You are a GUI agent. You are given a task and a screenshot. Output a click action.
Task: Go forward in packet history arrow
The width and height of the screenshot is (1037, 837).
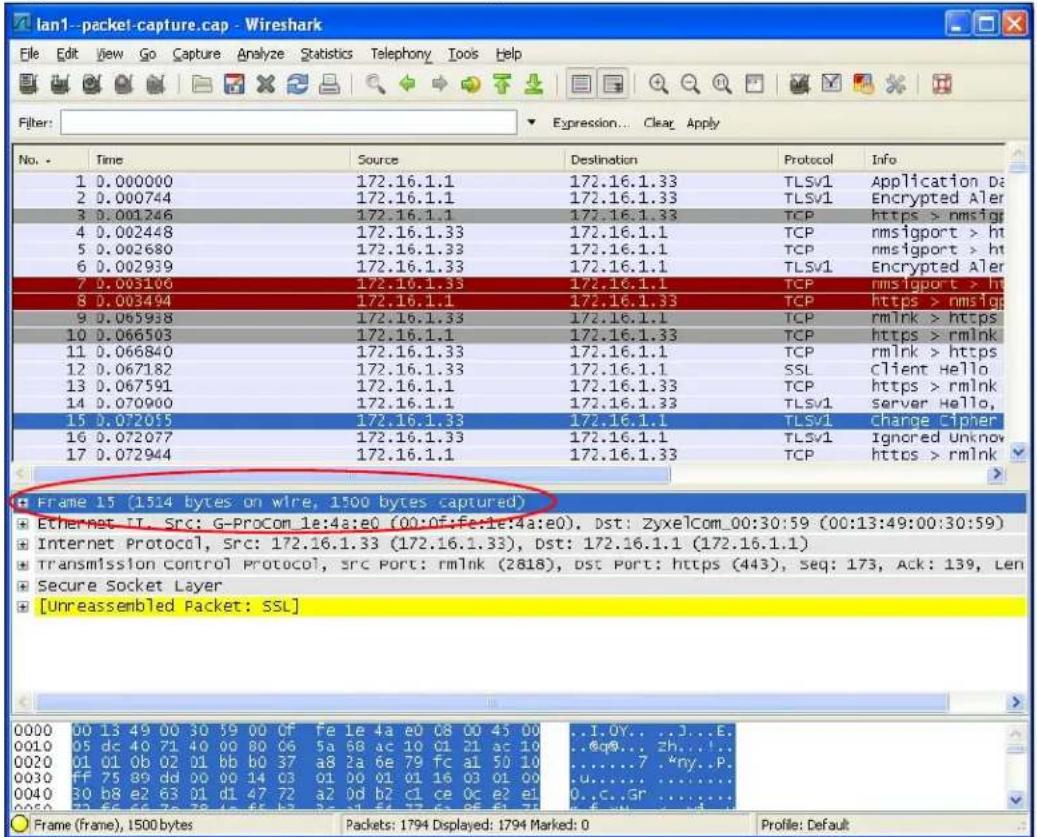[439, 84]
